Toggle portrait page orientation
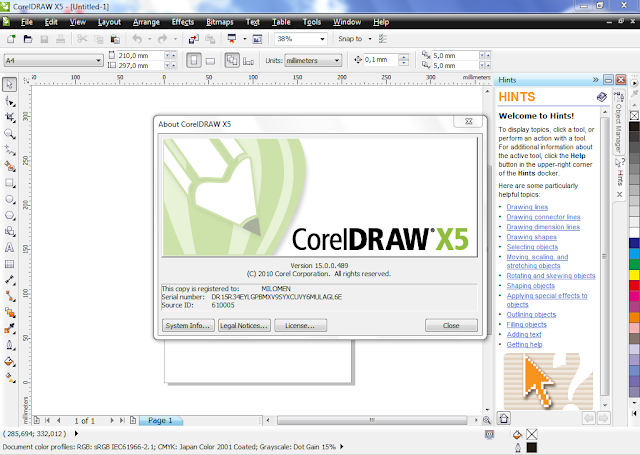The image size is (640, 455). click(194, 60)
